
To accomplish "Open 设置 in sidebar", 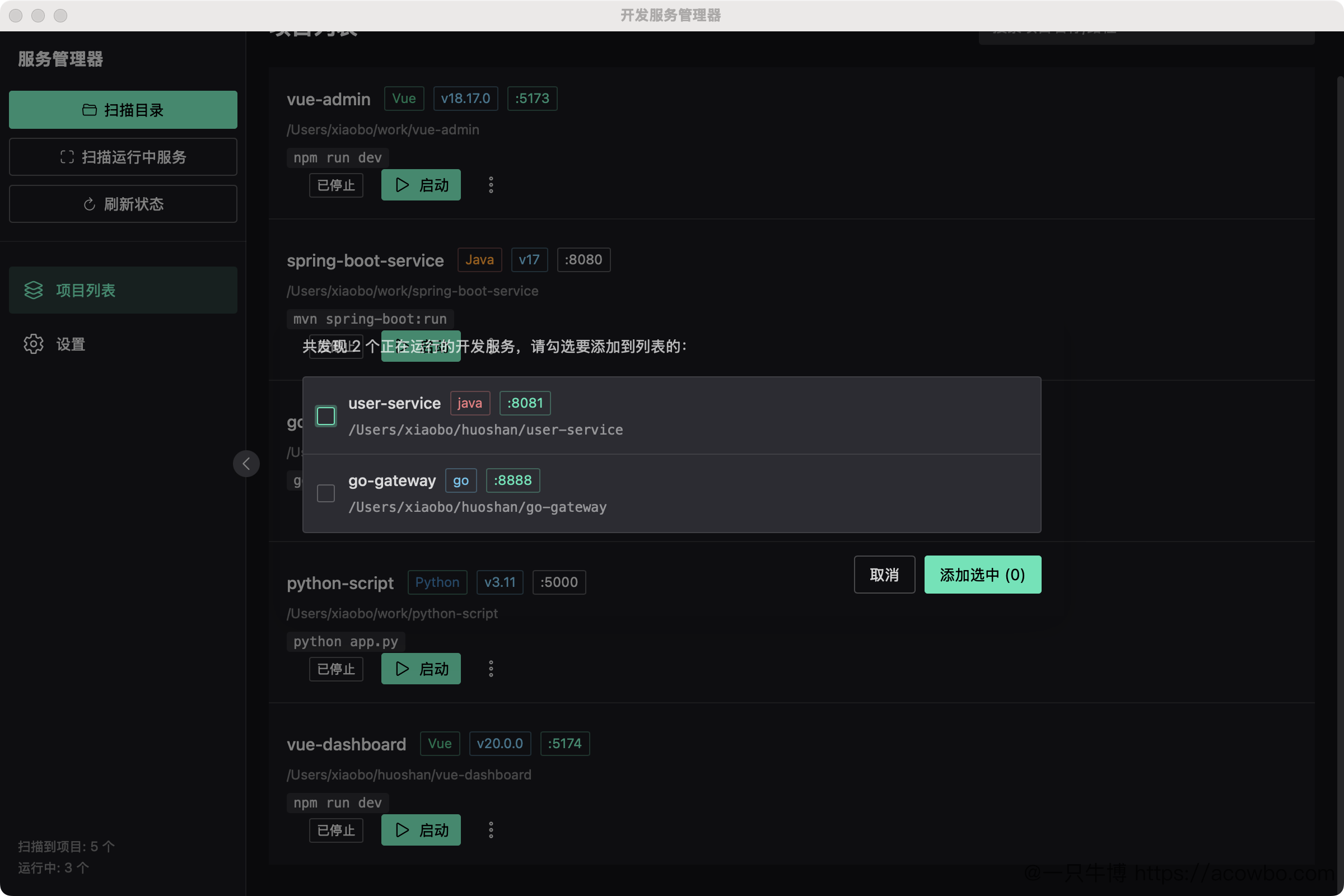I will (123, 344).
